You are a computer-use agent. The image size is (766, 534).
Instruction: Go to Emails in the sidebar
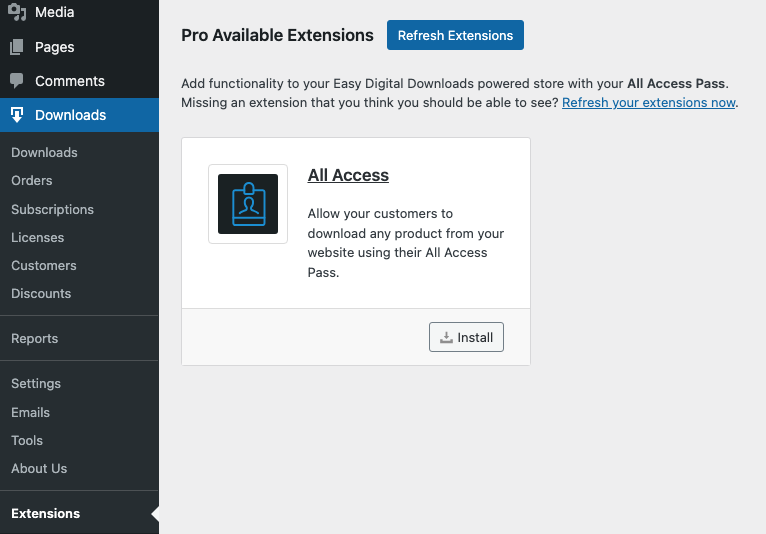pyautogui.click(x=30, y=412)
